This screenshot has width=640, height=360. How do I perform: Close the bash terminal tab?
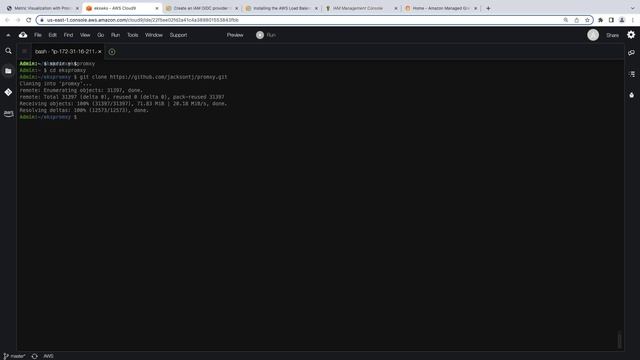[x=100, y=51]
